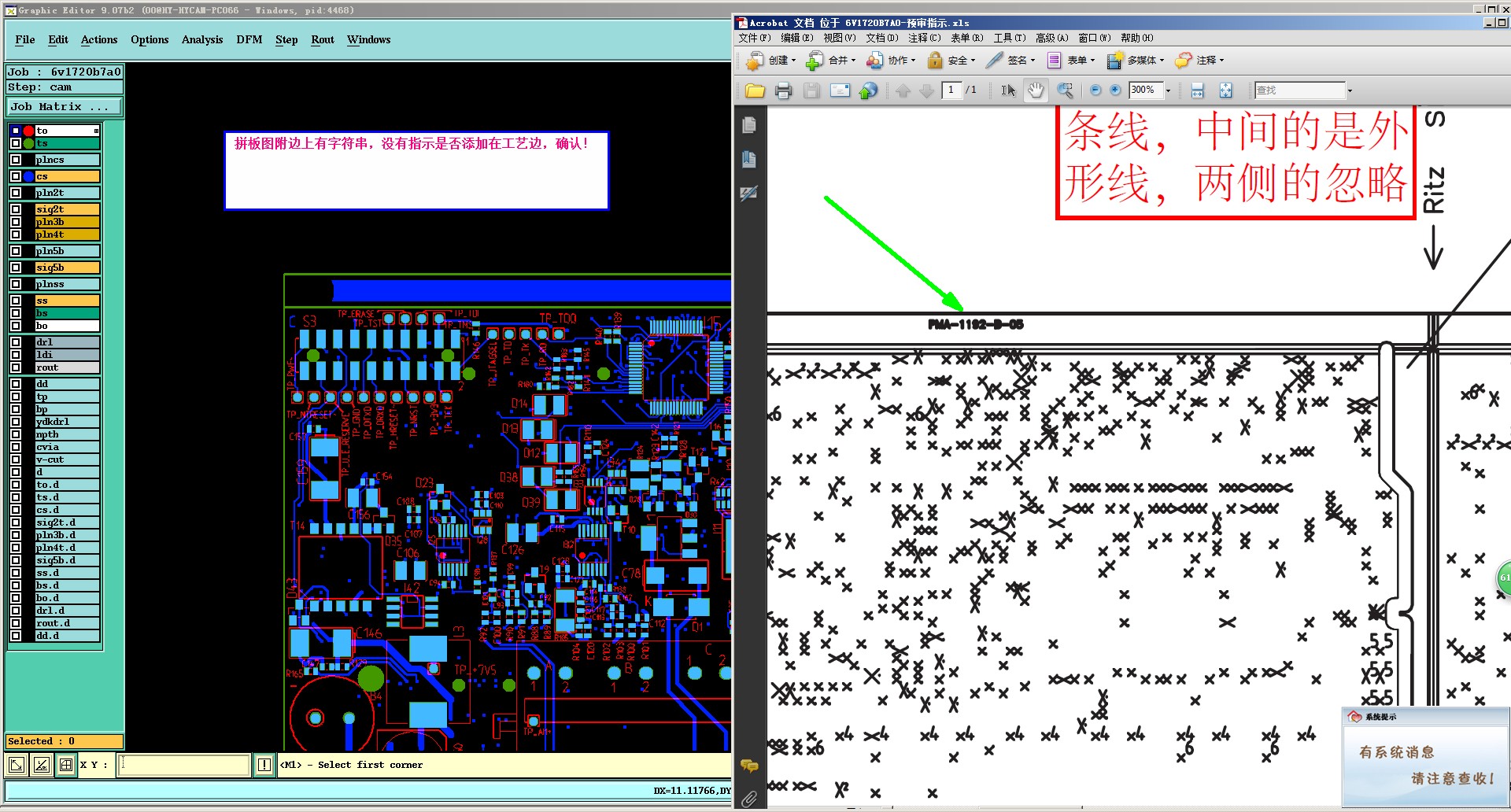Click the 查找 search field in Acrobat

(1299, 90)
